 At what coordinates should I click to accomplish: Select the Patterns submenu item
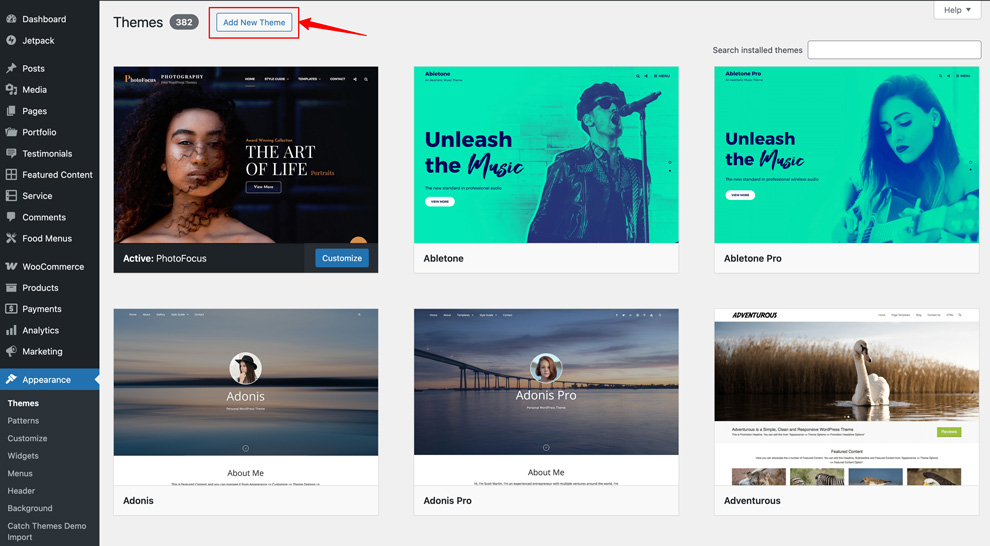(x=23, y=421)
